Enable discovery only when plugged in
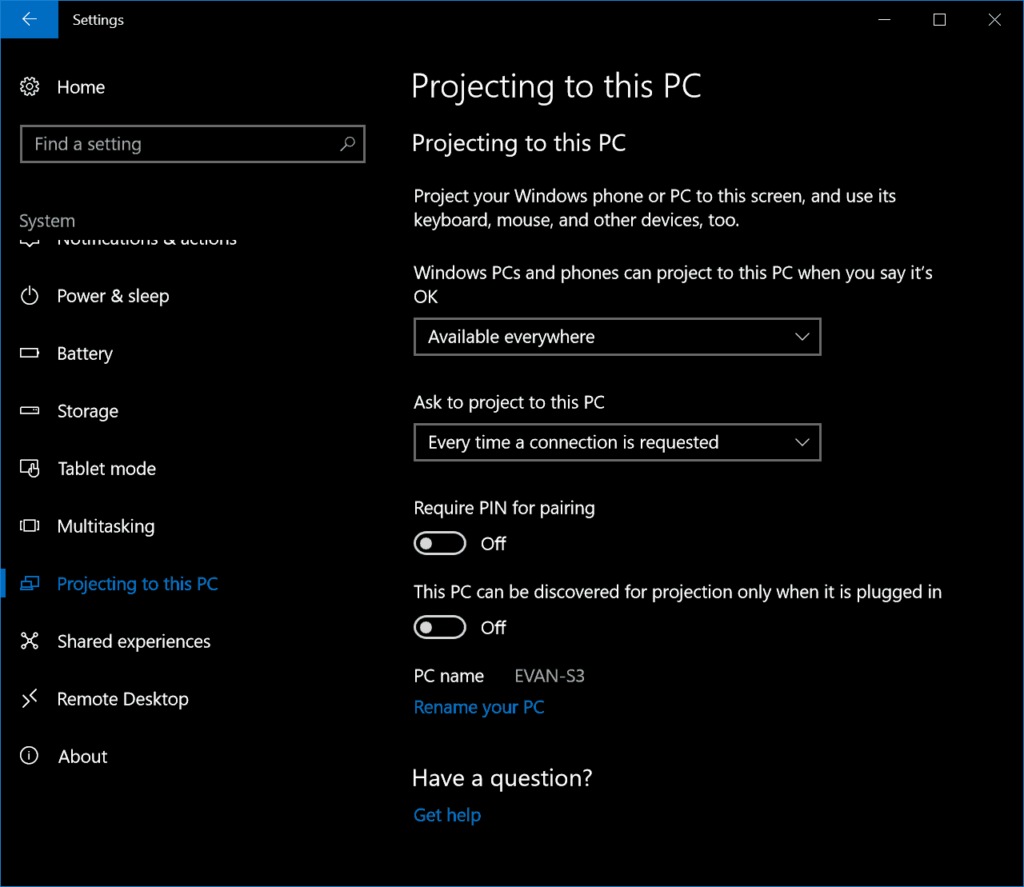 pyautogui.click(x=439, y=627)
